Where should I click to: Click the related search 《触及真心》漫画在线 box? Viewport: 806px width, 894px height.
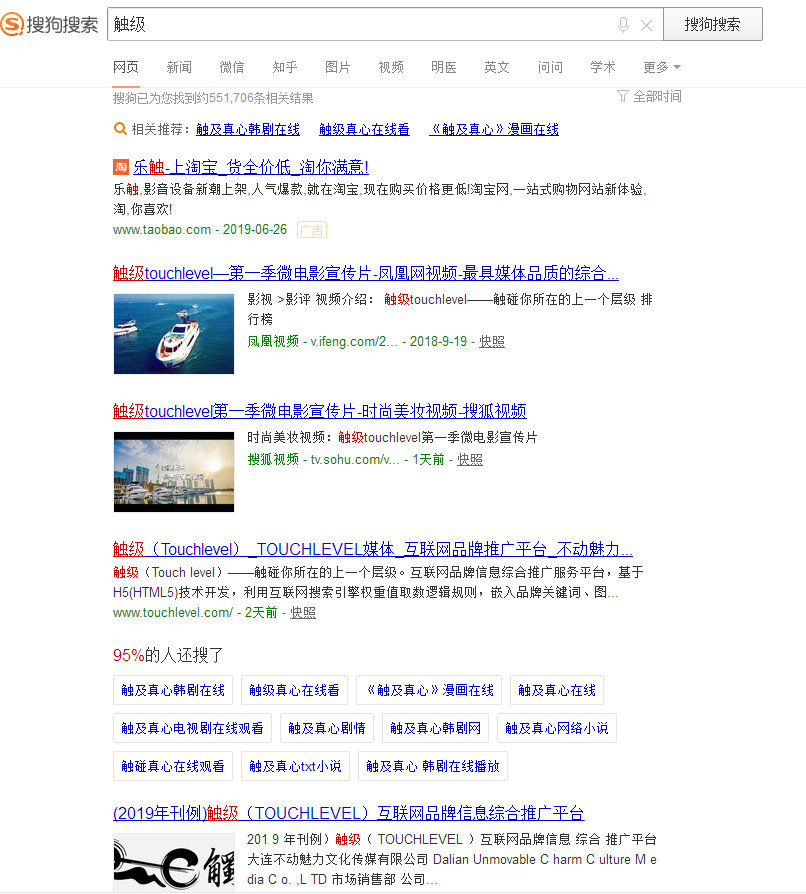[x=429, y=690]
